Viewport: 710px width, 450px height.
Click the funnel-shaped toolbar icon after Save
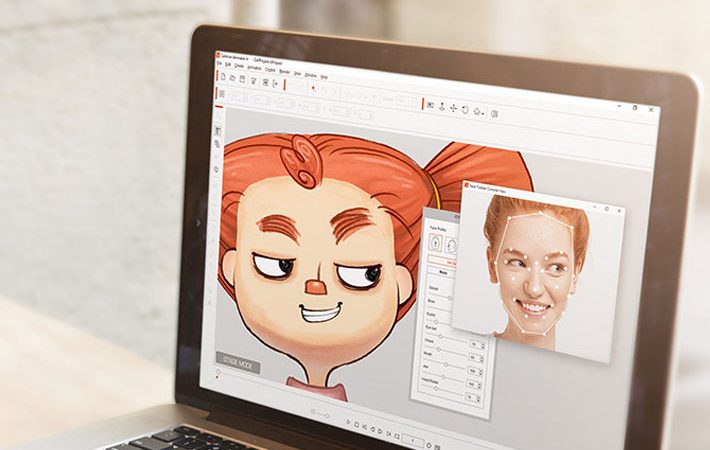pyautogui.click(x=253, y=80)
